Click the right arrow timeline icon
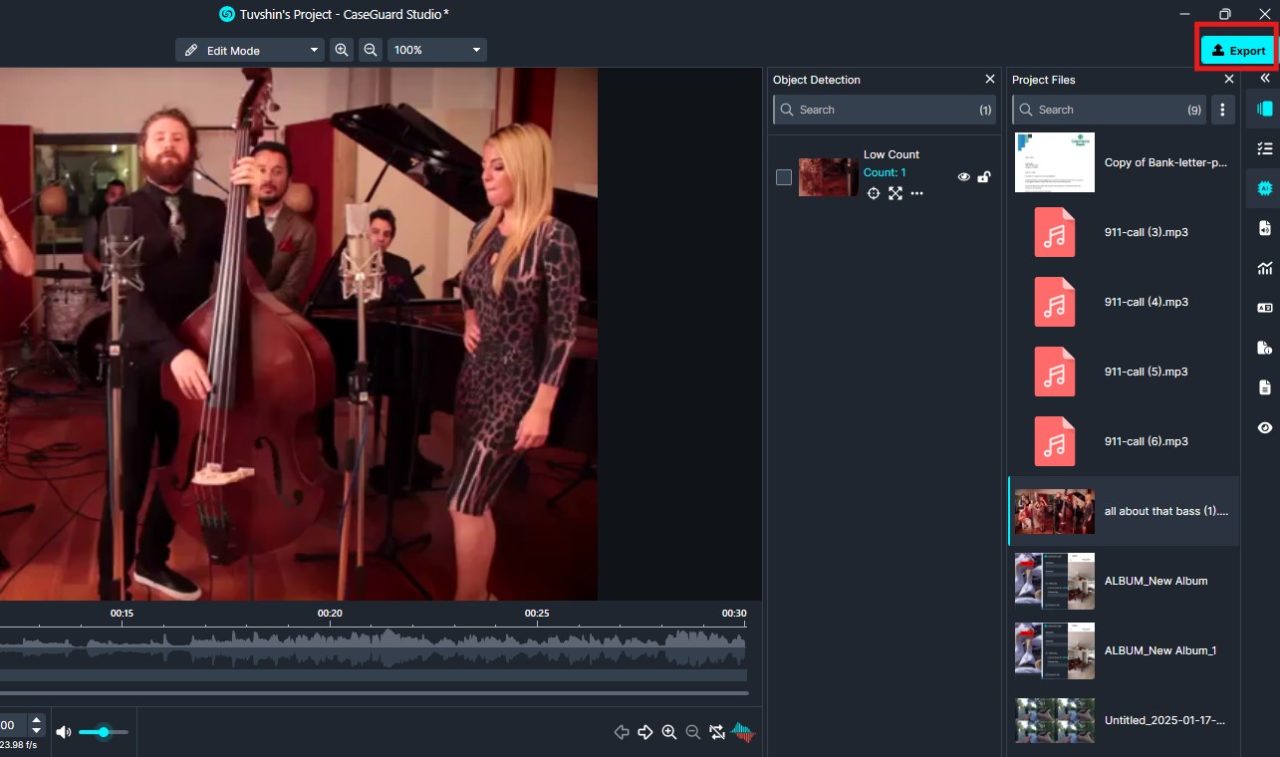Viewport: 1280px width, 757px height. click(645, 732)
